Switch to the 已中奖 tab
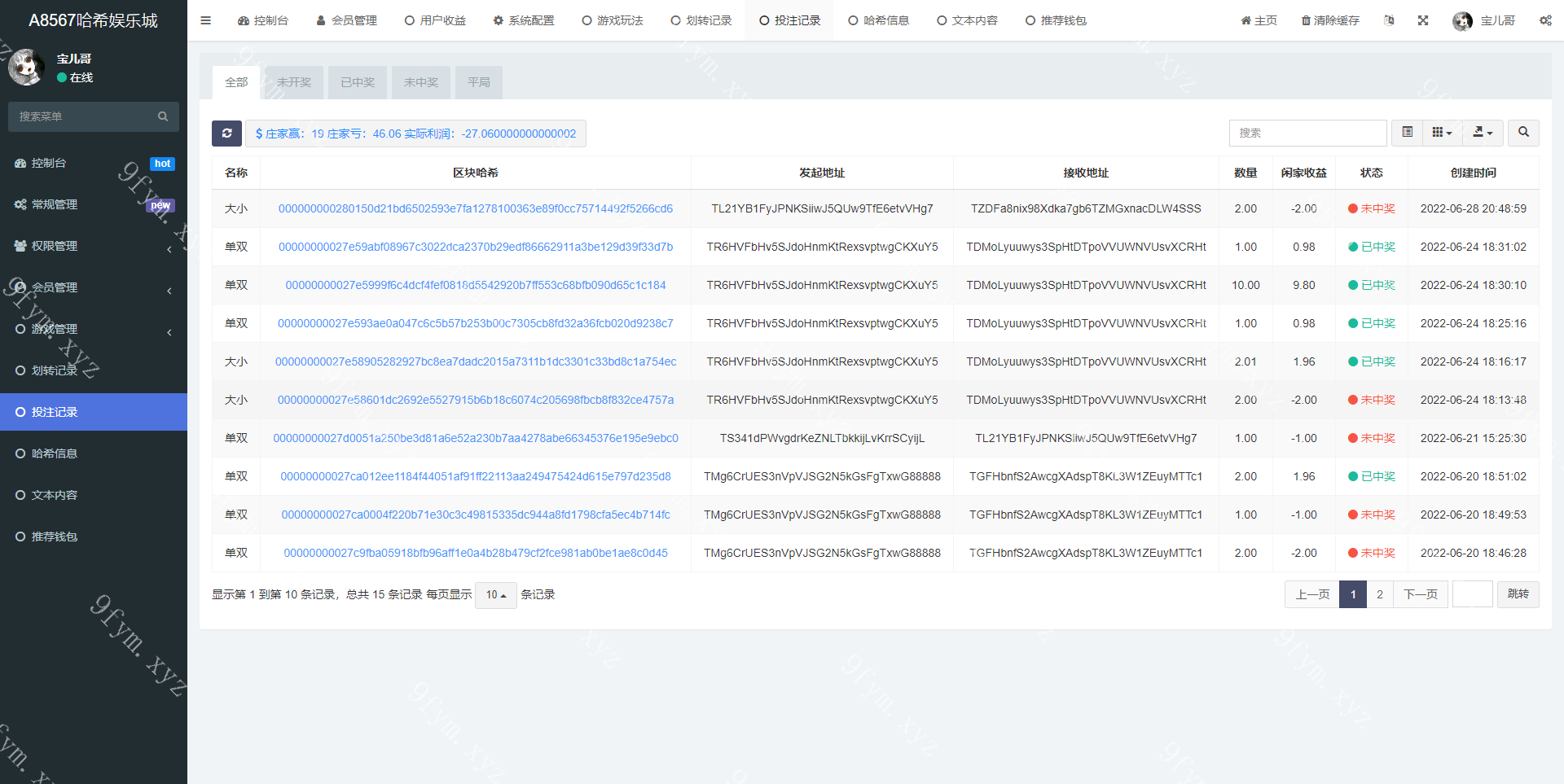1564x784 pixels. pyautogui.click(x=358, y=82)
